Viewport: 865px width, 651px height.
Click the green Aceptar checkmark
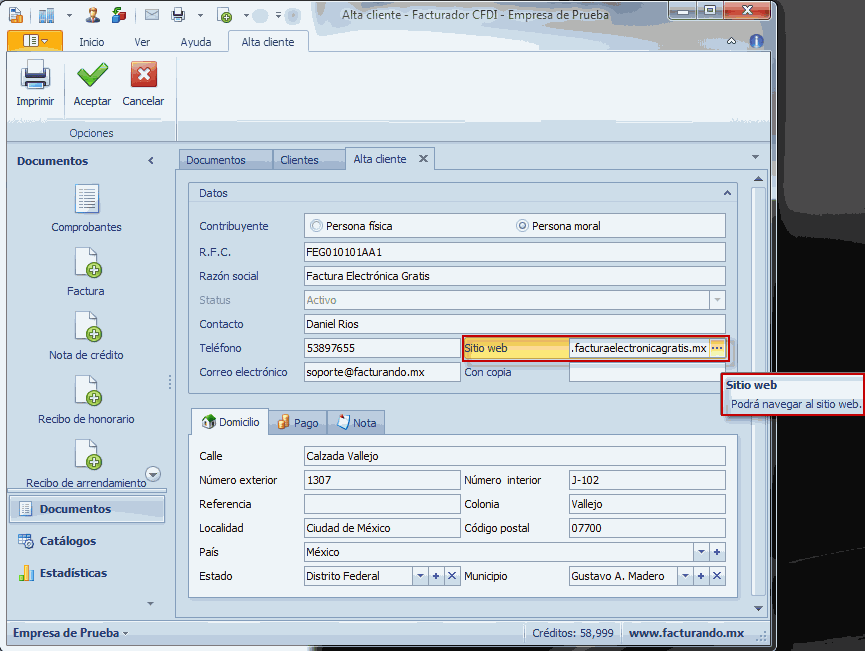(x=92, y=76)
